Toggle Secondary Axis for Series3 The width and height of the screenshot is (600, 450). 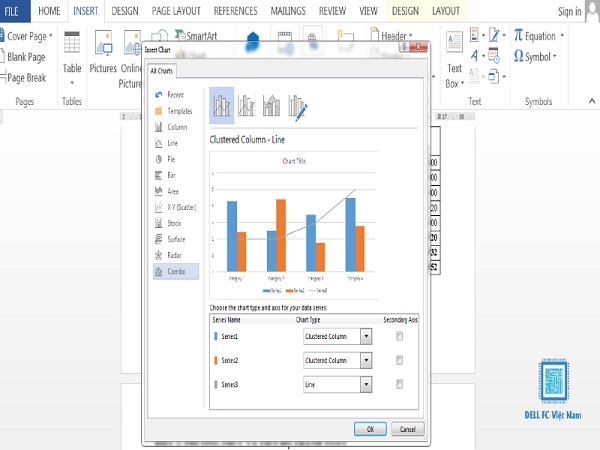399,384
